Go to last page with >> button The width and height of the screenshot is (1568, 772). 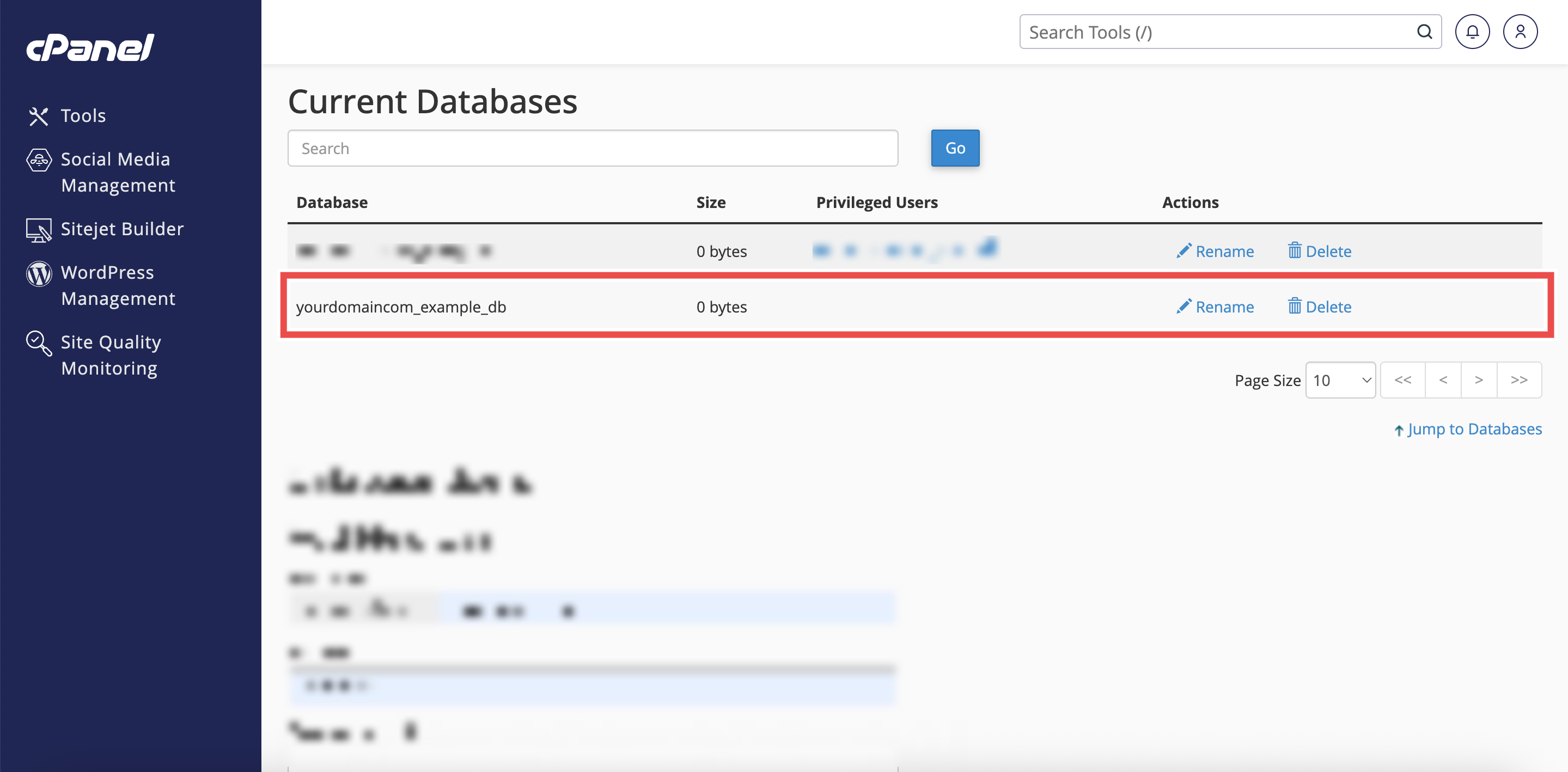click(1520, 380)
